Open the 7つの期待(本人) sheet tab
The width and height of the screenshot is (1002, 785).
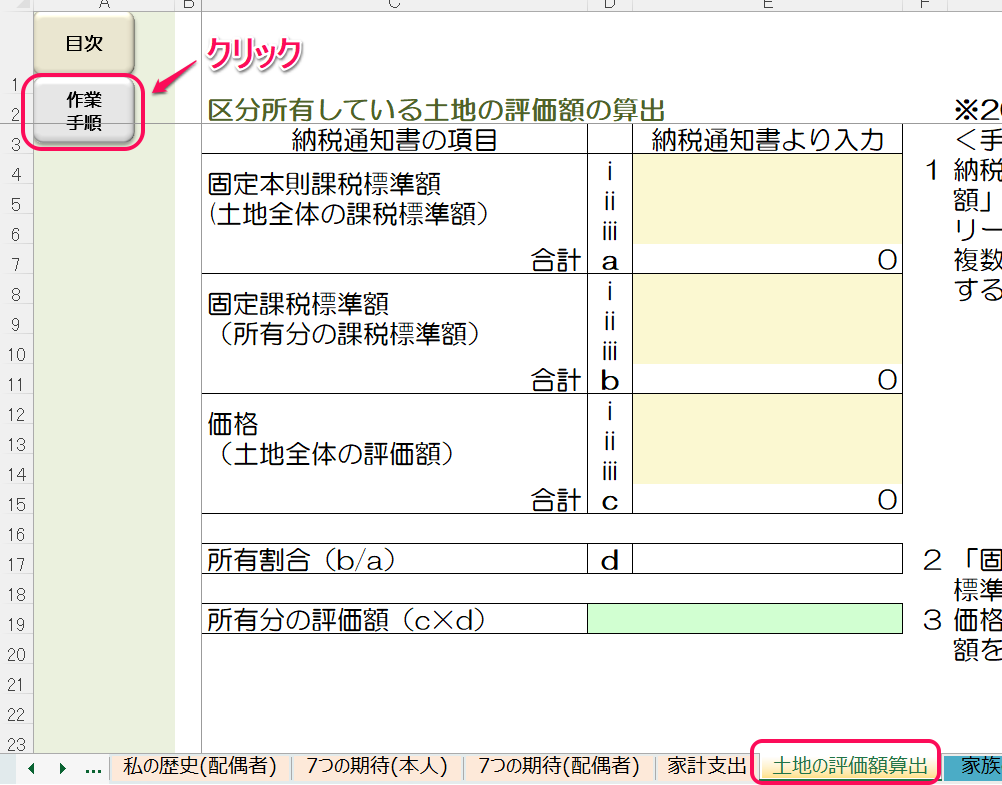click(376, 767)
